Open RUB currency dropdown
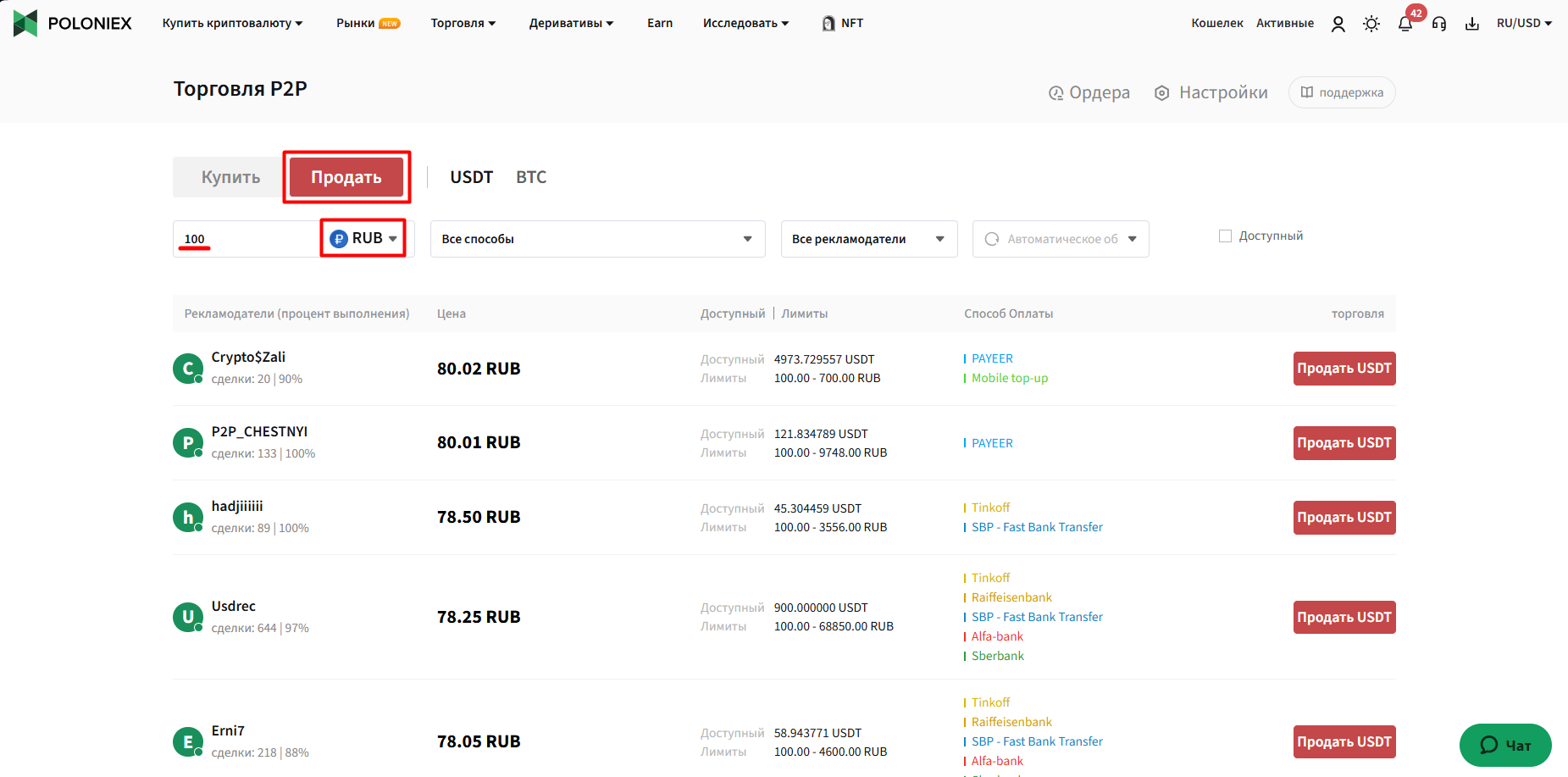1568x777 pixels. (x=363, y=238)
